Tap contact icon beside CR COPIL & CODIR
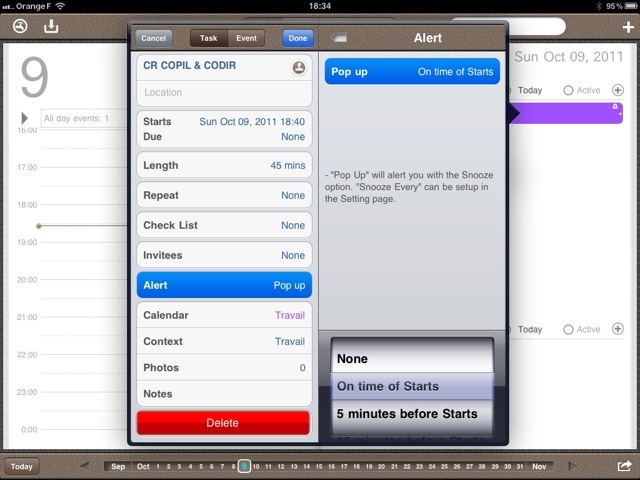Screen dimensions: 640x480 [x=298, y=68]
